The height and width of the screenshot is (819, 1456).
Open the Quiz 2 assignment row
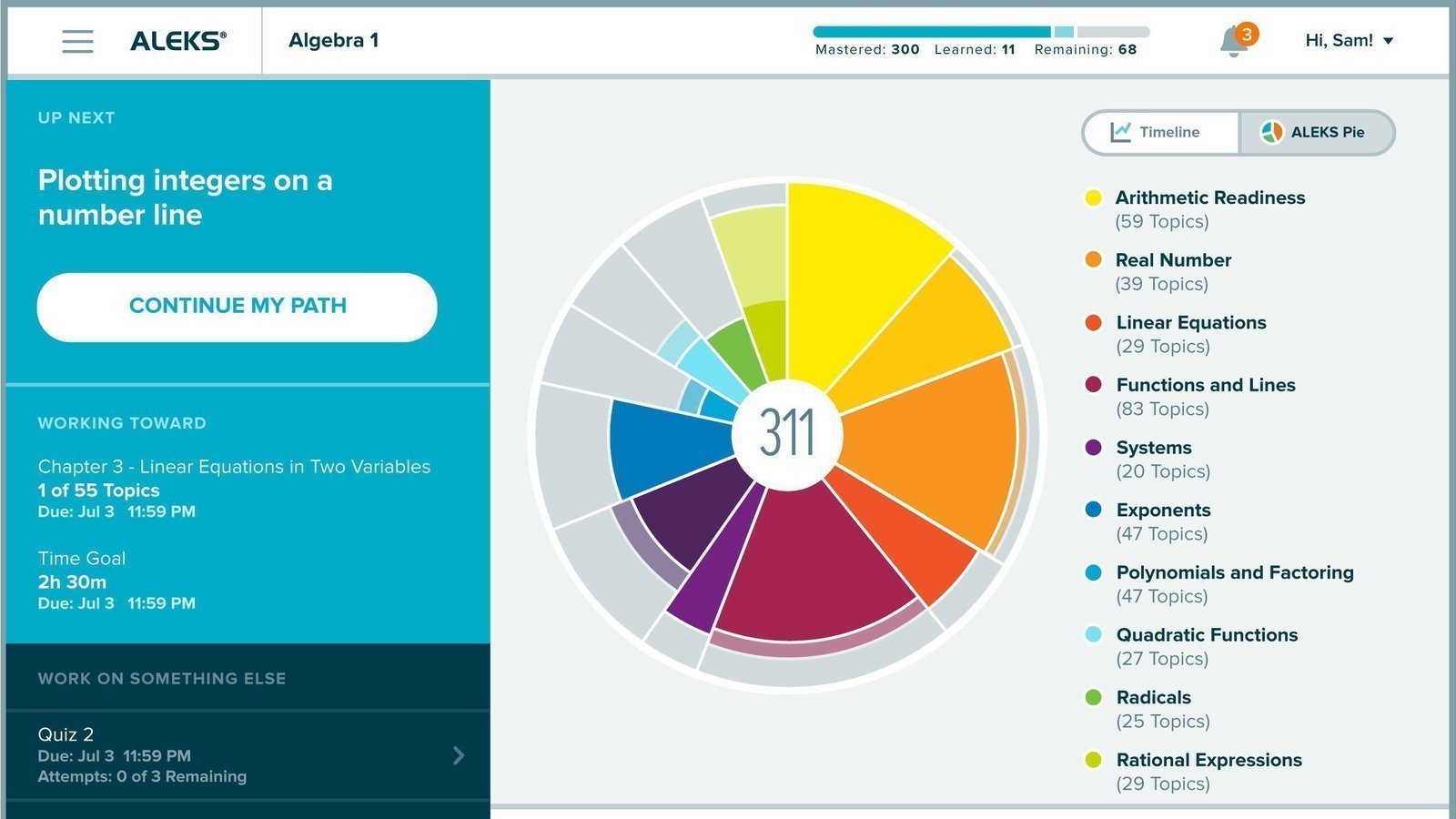click(248, 755)
